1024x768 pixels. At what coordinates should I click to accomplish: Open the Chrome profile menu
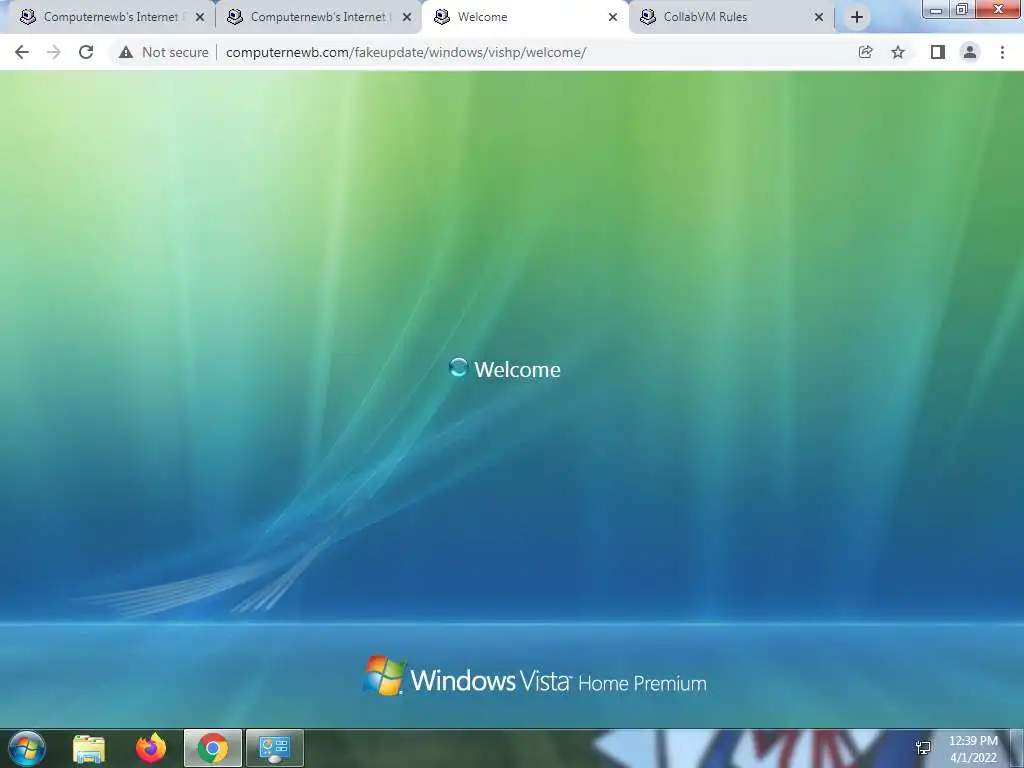coord(970,52)
